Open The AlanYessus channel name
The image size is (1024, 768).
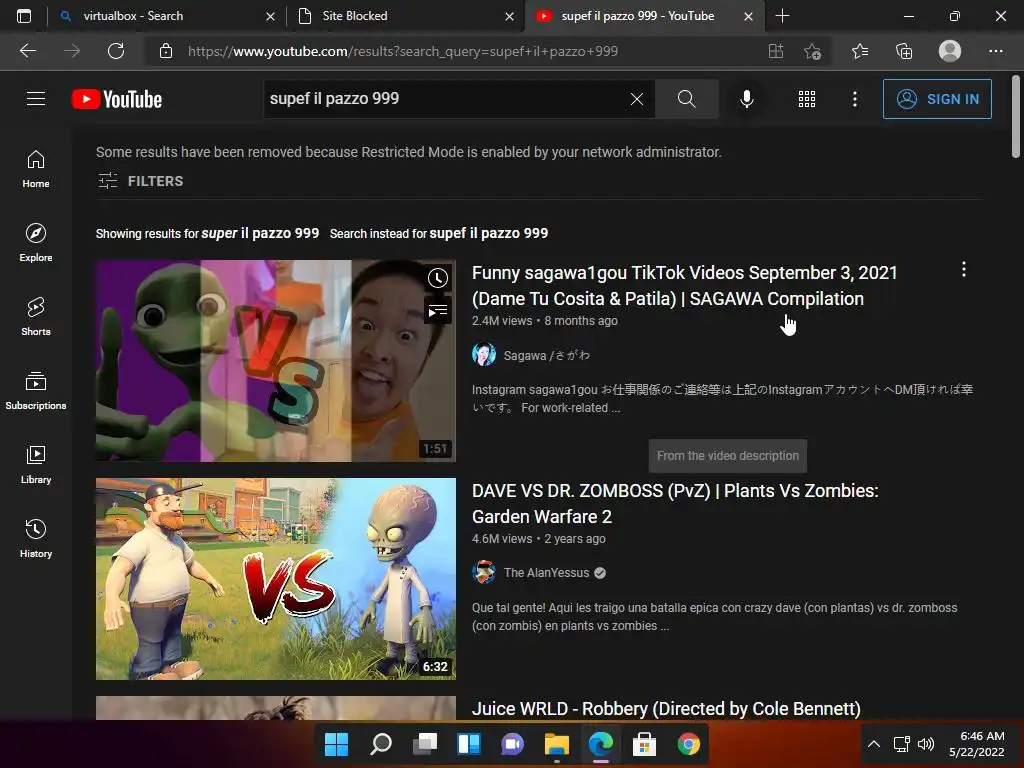click(546, 573)
